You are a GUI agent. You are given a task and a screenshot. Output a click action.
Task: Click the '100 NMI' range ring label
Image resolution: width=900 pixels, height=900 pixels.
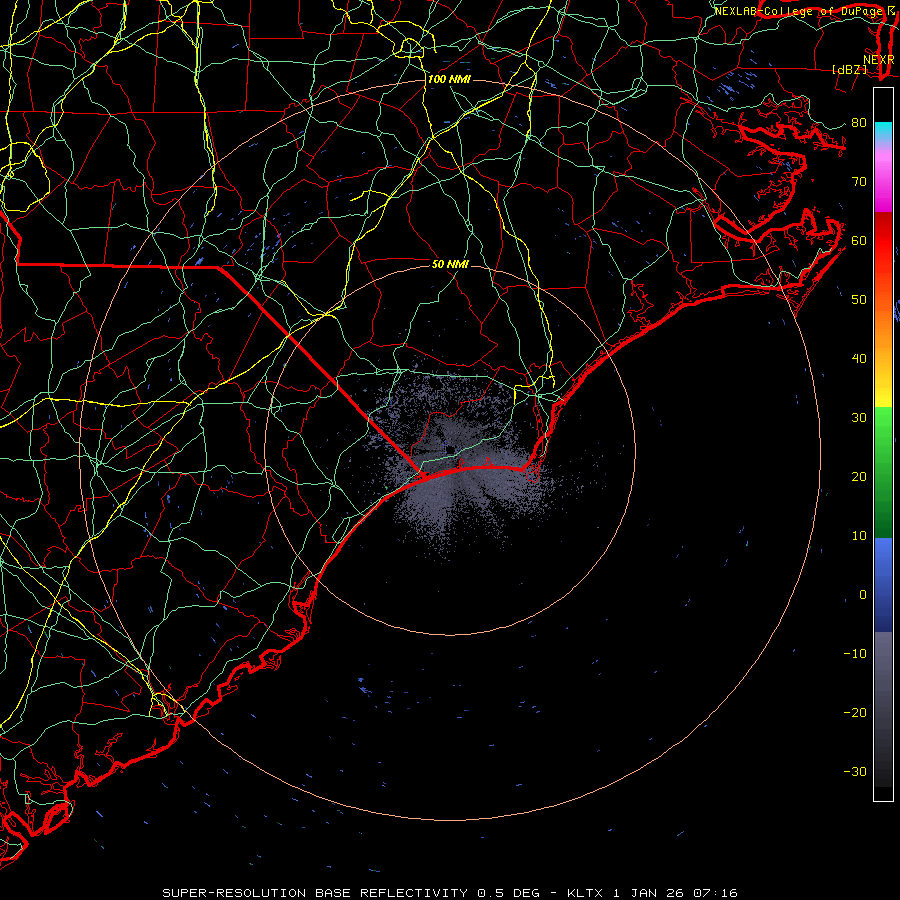click(449, 79)
